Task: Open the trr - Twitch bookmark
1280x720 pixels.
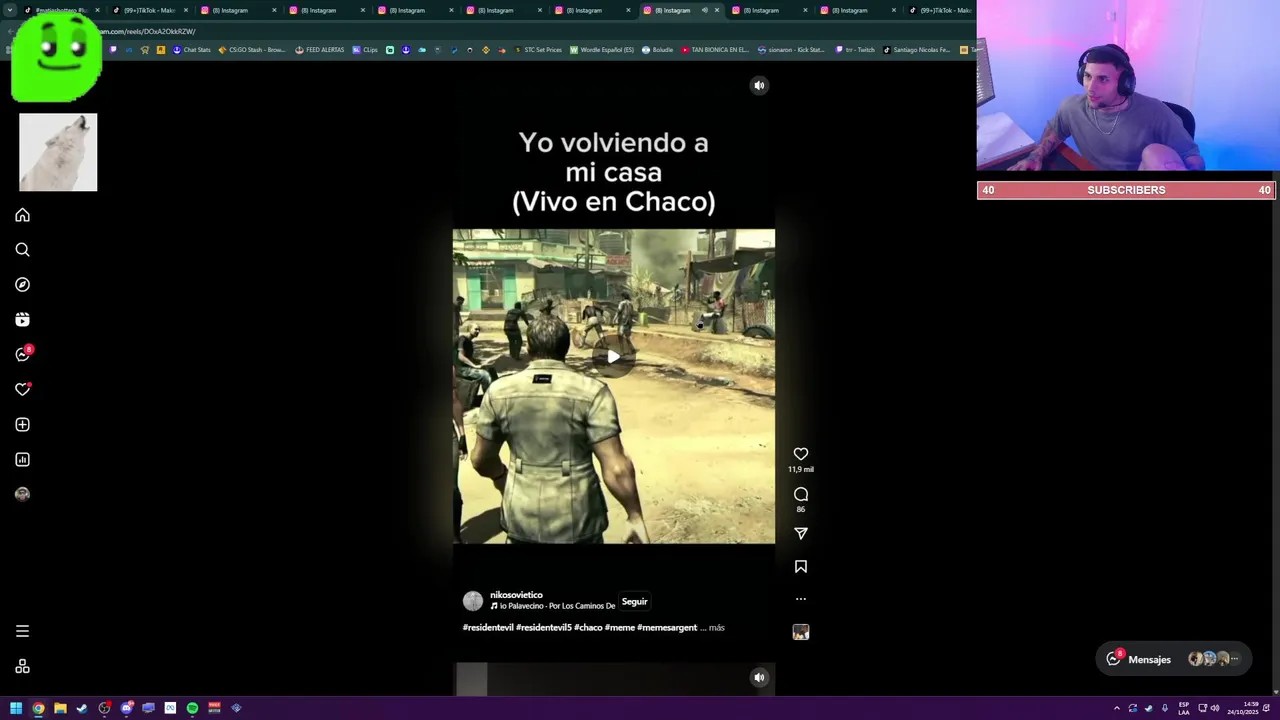Action: click(x=854, y=50)
